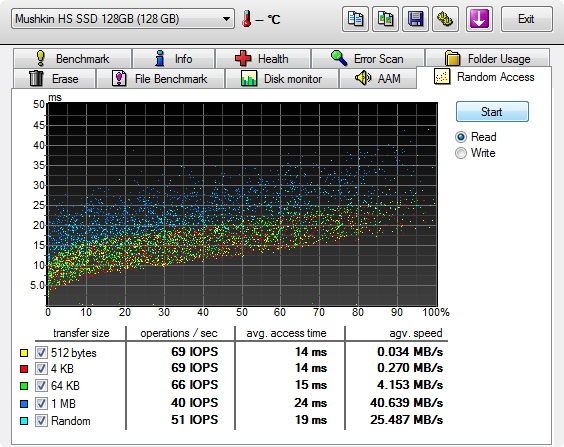
Task: Click the copy text to clipboard icon
Action: click(355, 19)
